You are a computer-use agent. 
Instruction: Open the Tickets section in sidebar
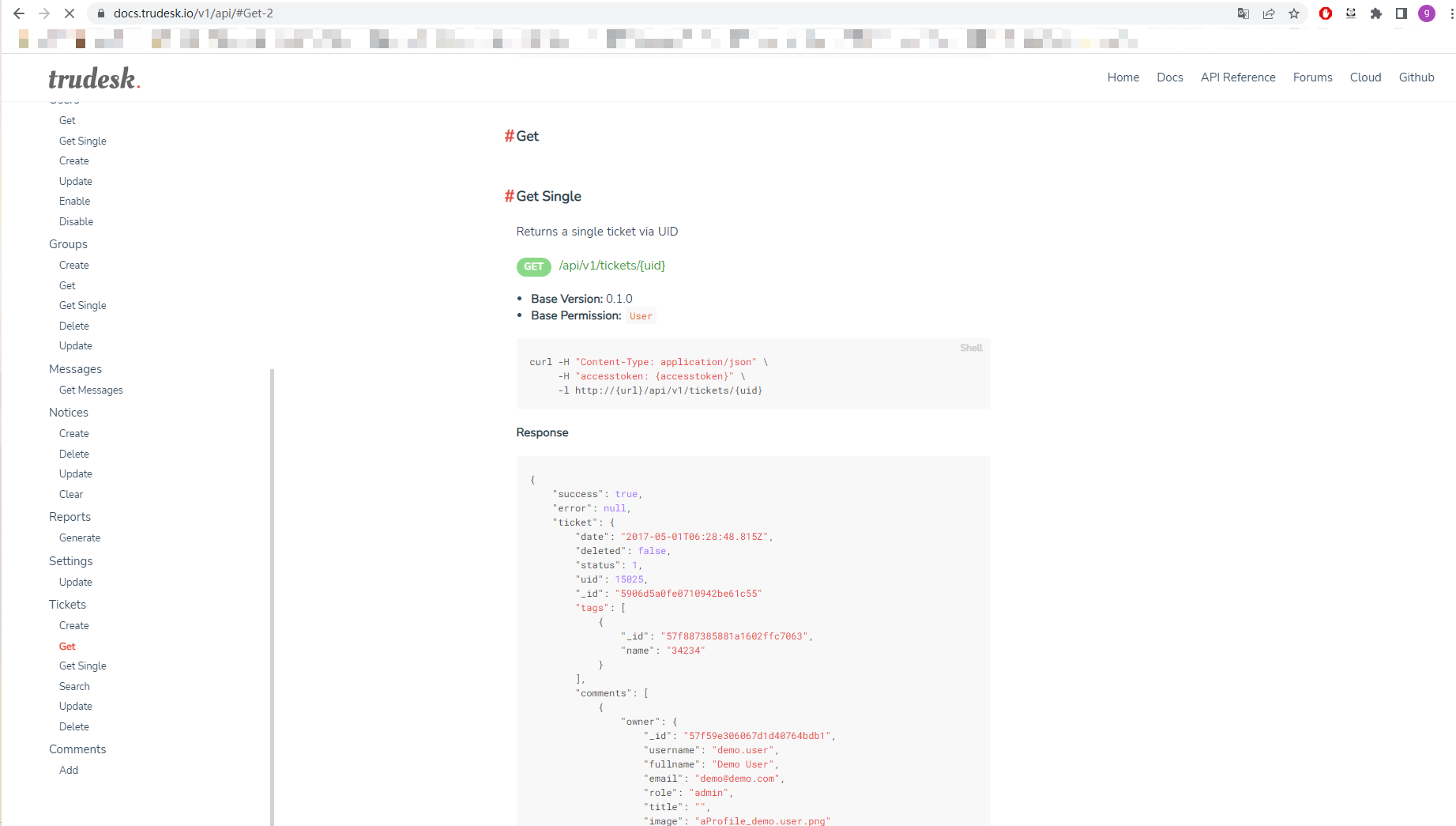tap(67, 605)
